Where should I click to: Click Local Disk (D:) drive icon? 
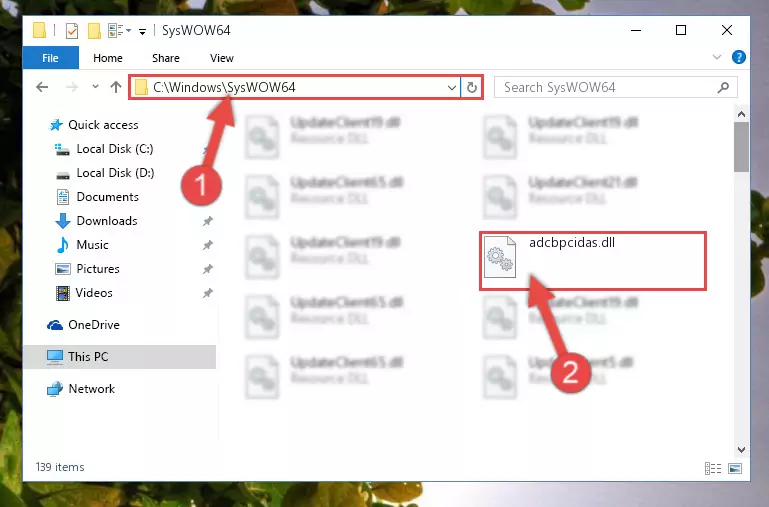62,175
